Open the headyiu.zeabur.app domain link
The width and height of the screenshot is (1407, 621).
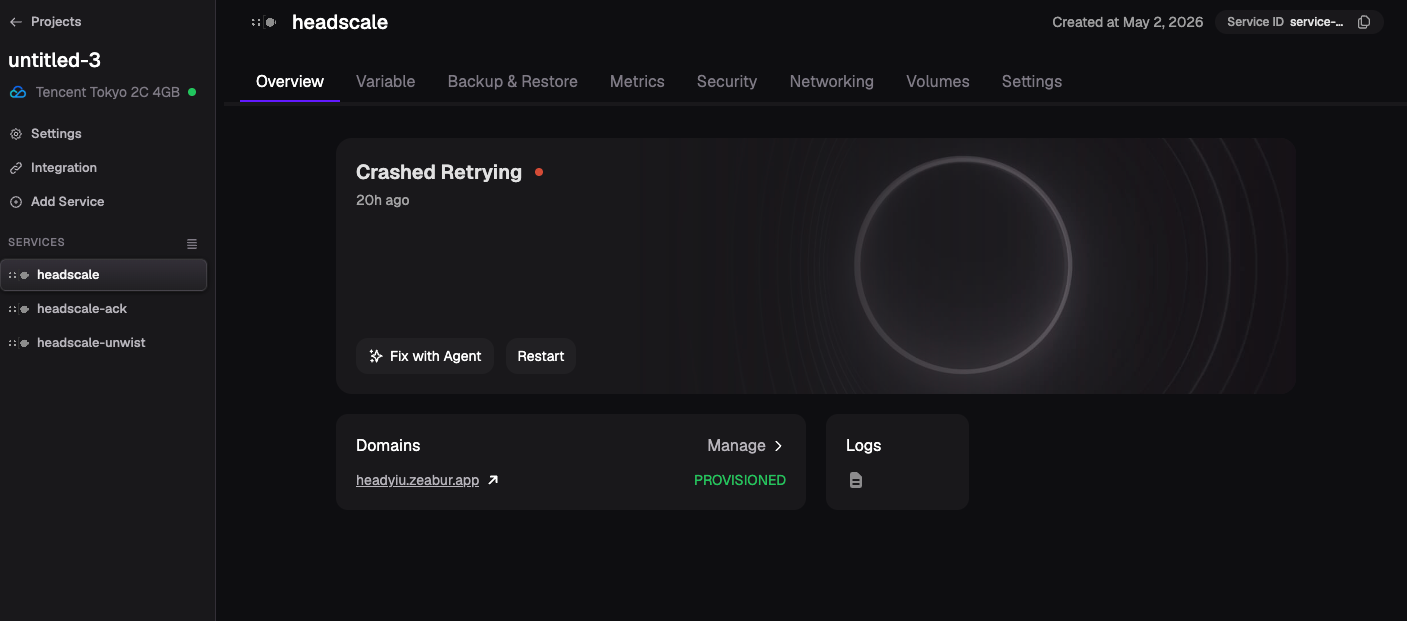tap(418, 480)
